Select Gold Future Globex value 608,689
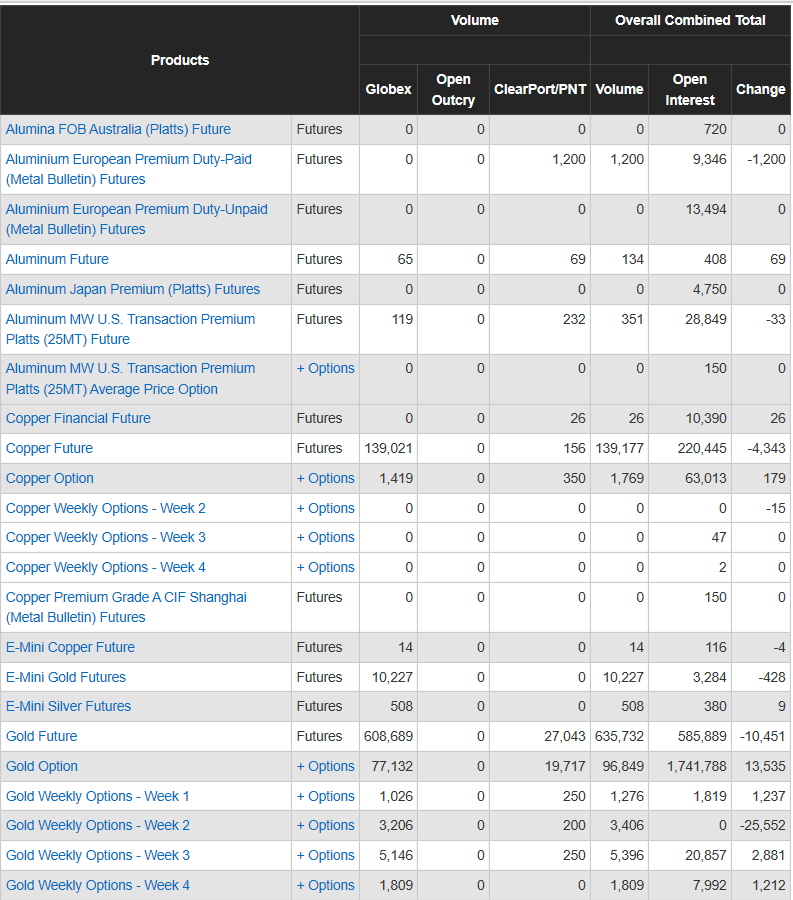Screen dimensions: 793x900 (388, 736)
